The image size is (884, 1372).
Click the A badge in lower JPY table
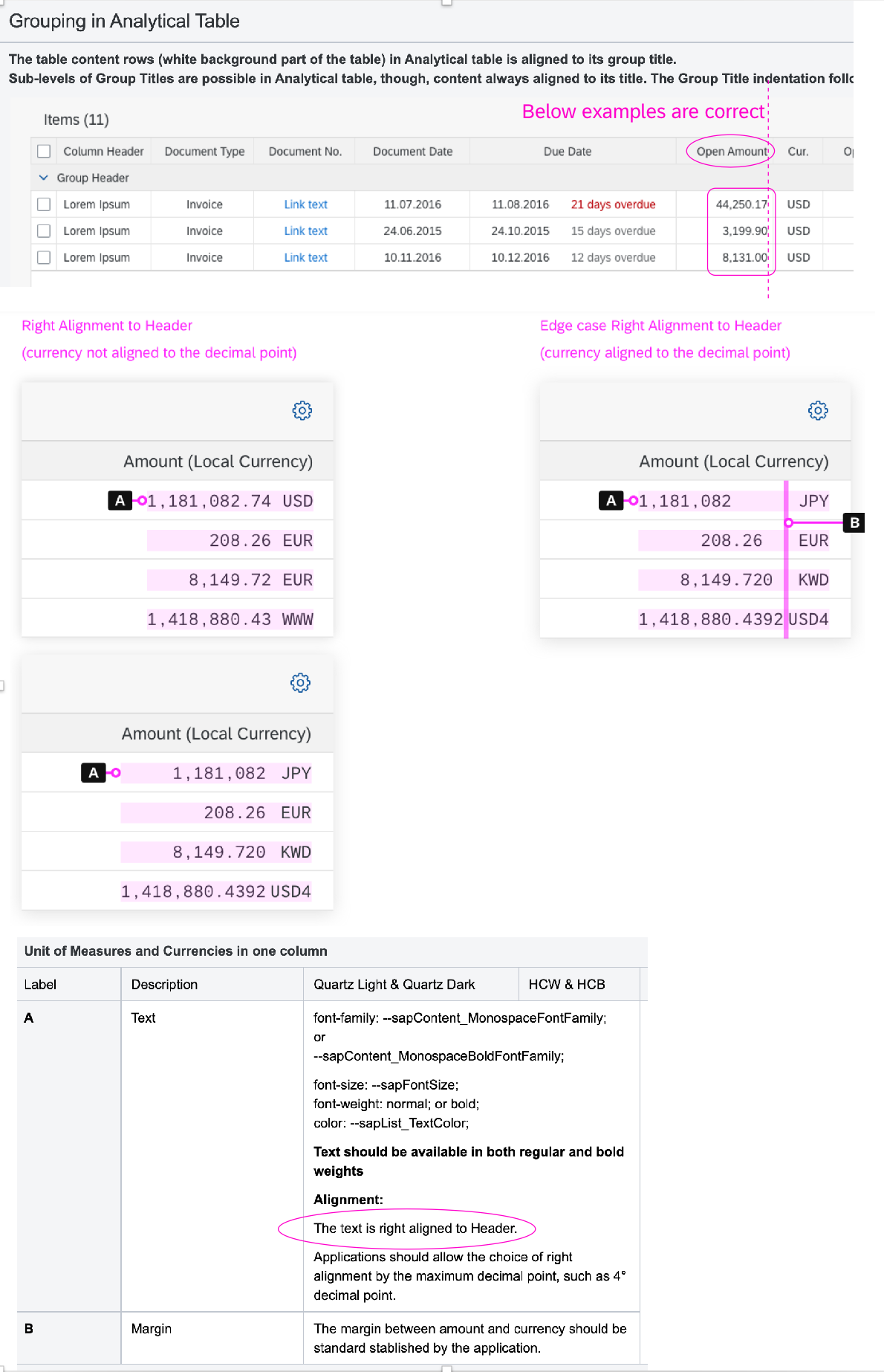(92, 773)
